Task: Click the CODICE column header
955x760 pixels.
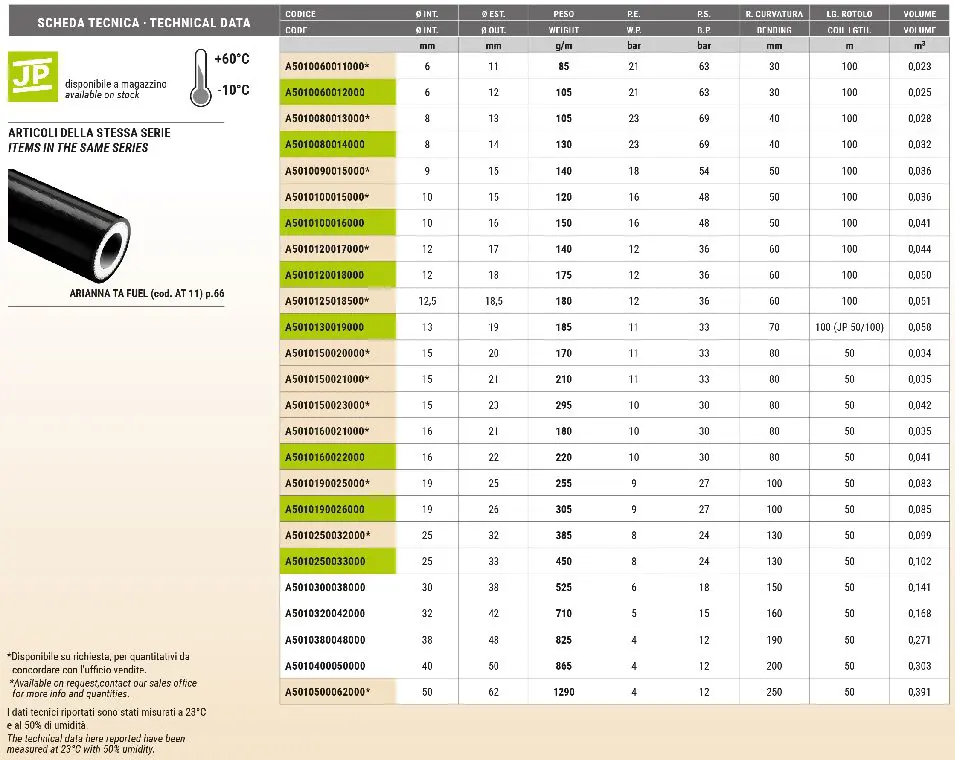Action: tap(301, 14)
